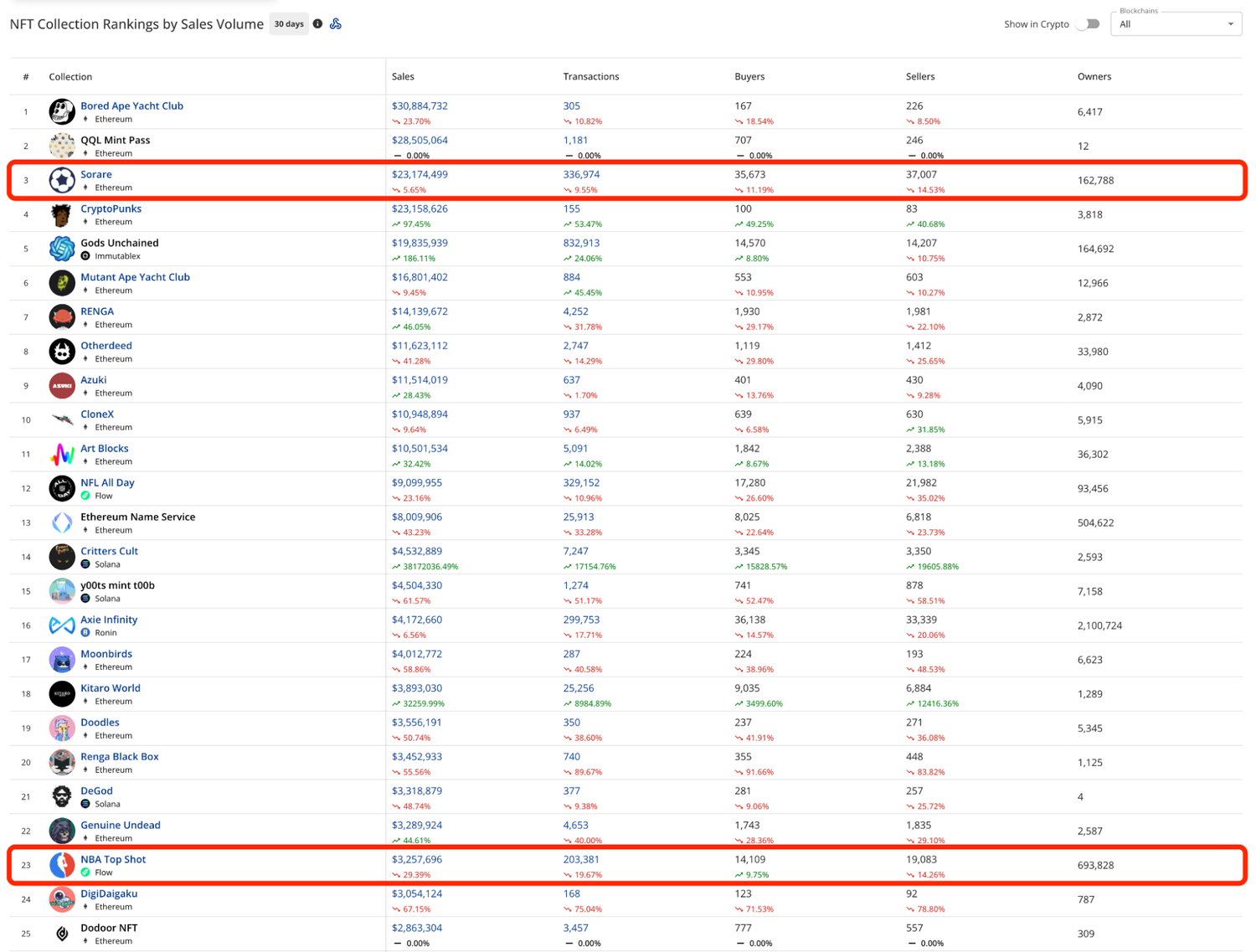Click the DeGod avatar icon
Image resolution: width=1256 pixels, height=952 pixels.
click(x=62, y=797)
